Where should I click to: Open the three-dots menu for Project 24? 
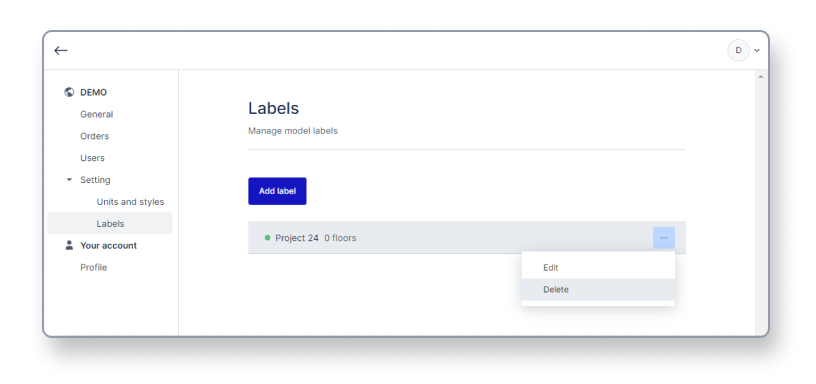click(x=664, y=238)
